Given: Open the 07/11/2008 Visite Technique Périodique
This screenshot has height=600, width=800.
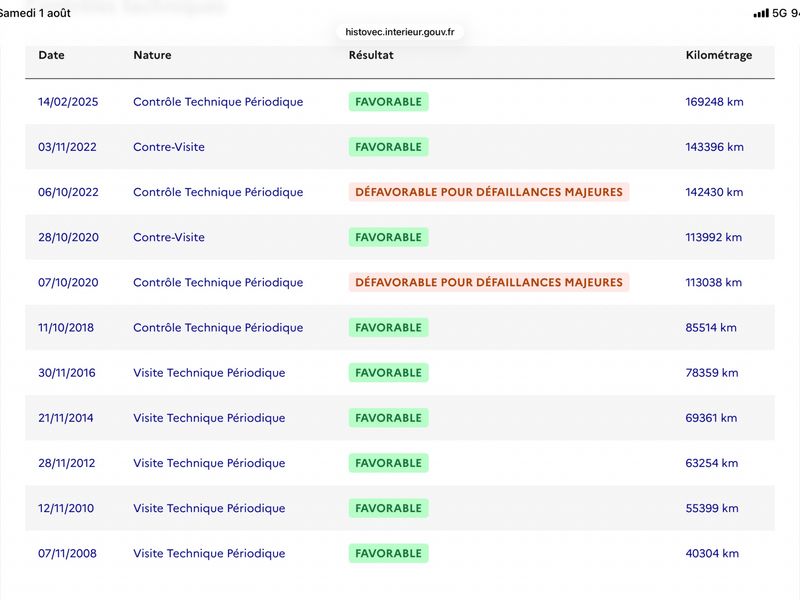Looking at the screenshot, I should click(209, 553).
